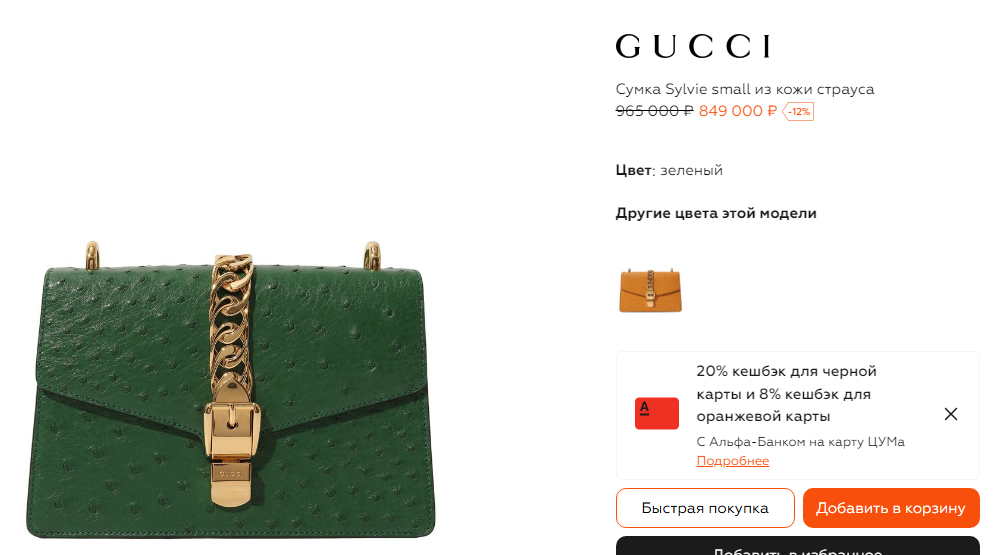Screen dimensions: 993x555
Task: Dismiss the Alfa-Bank cashback banner
Action: (951, 414)
